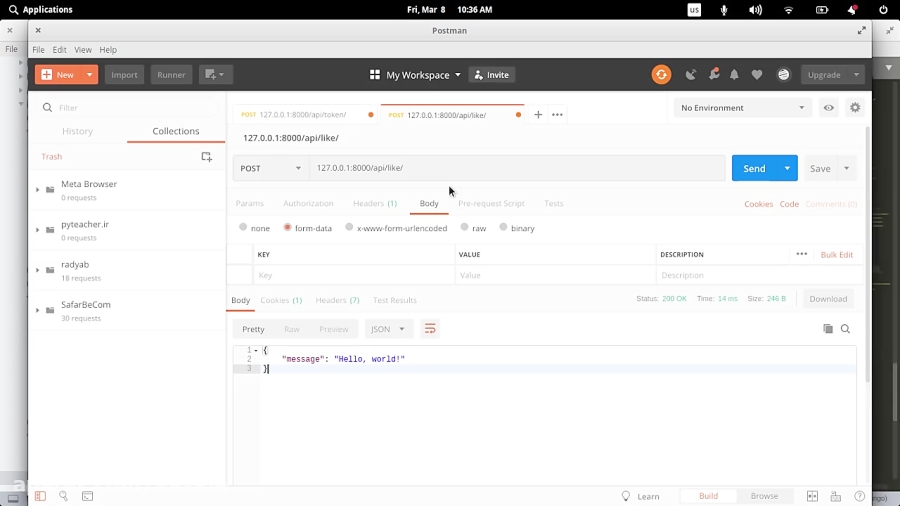This screenshot has width=900, height=506.
Task: Select the binary body type
Action: click(503, 227)
